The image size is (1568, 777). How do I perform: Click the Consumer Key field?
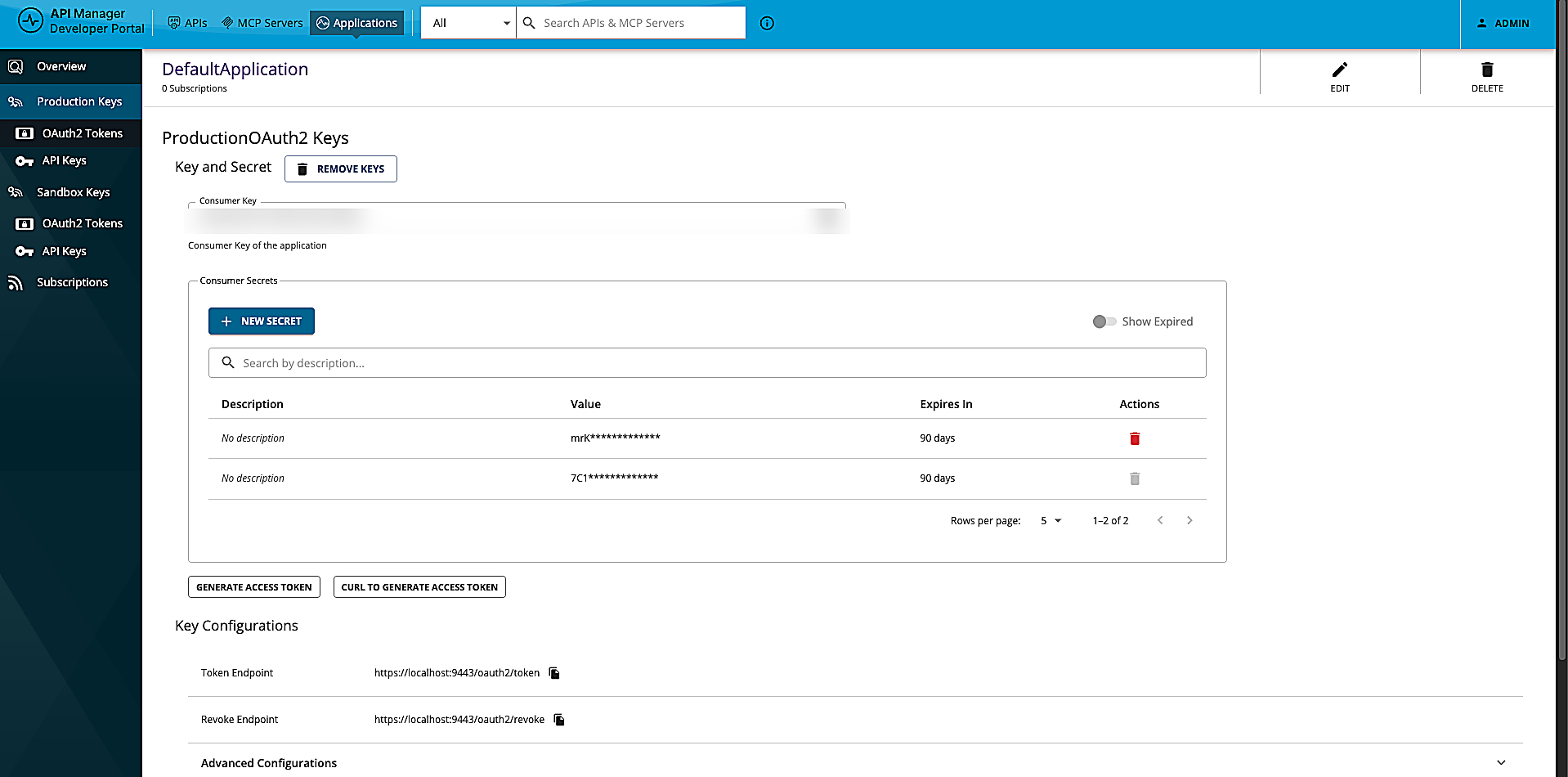pyautogui.click(x=517, y=220)
